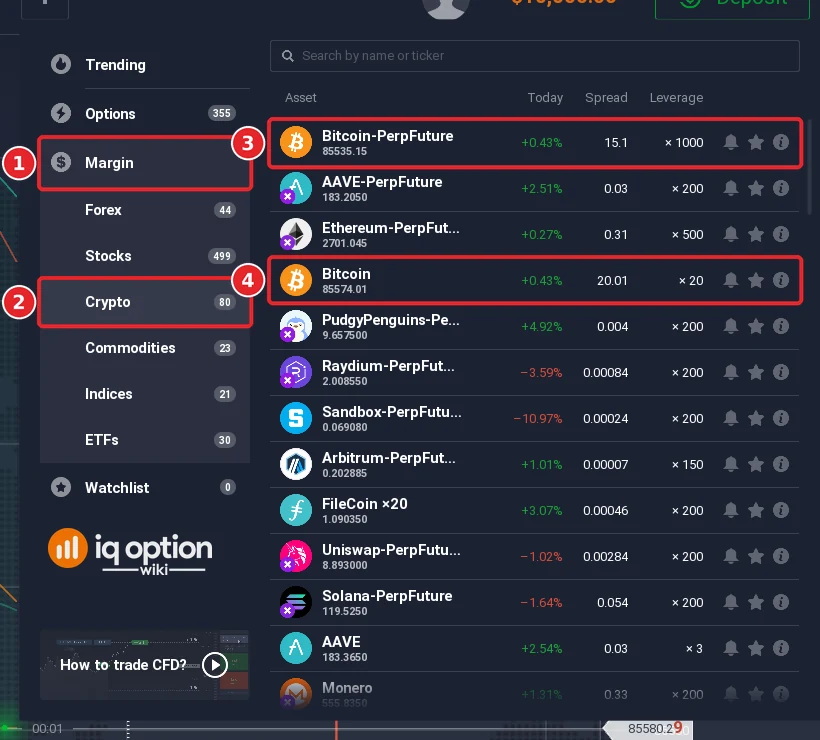Screen dimensions: 820x740
Task: Sort by the Spread column header
Action: click(x=606, y=98)
